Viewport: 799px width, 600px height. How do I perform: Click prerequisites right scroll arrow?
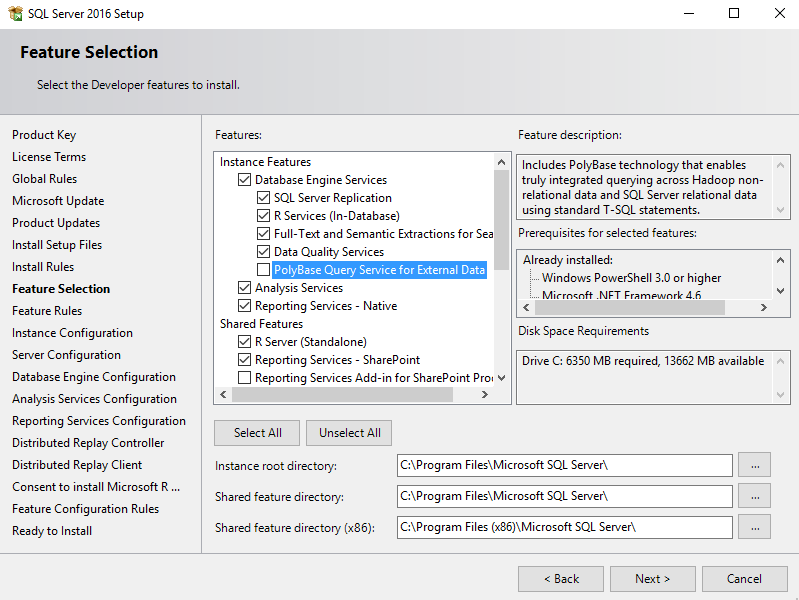pos(763,307)
